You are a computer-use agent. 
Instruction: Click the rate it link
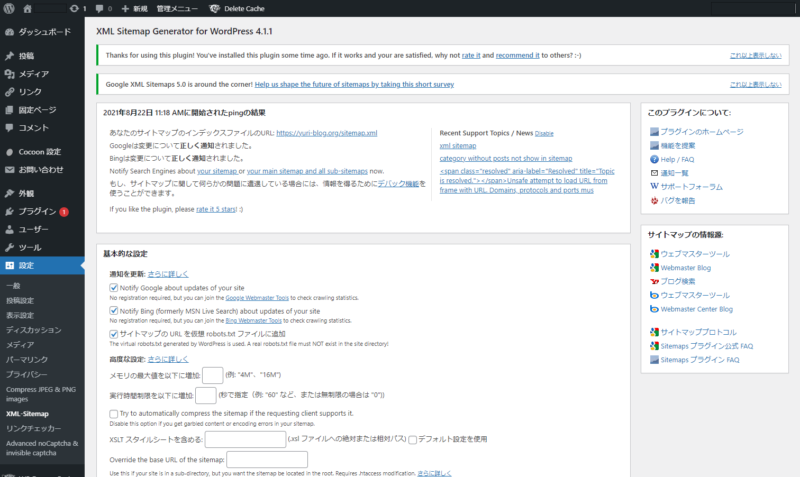[471, 55]
